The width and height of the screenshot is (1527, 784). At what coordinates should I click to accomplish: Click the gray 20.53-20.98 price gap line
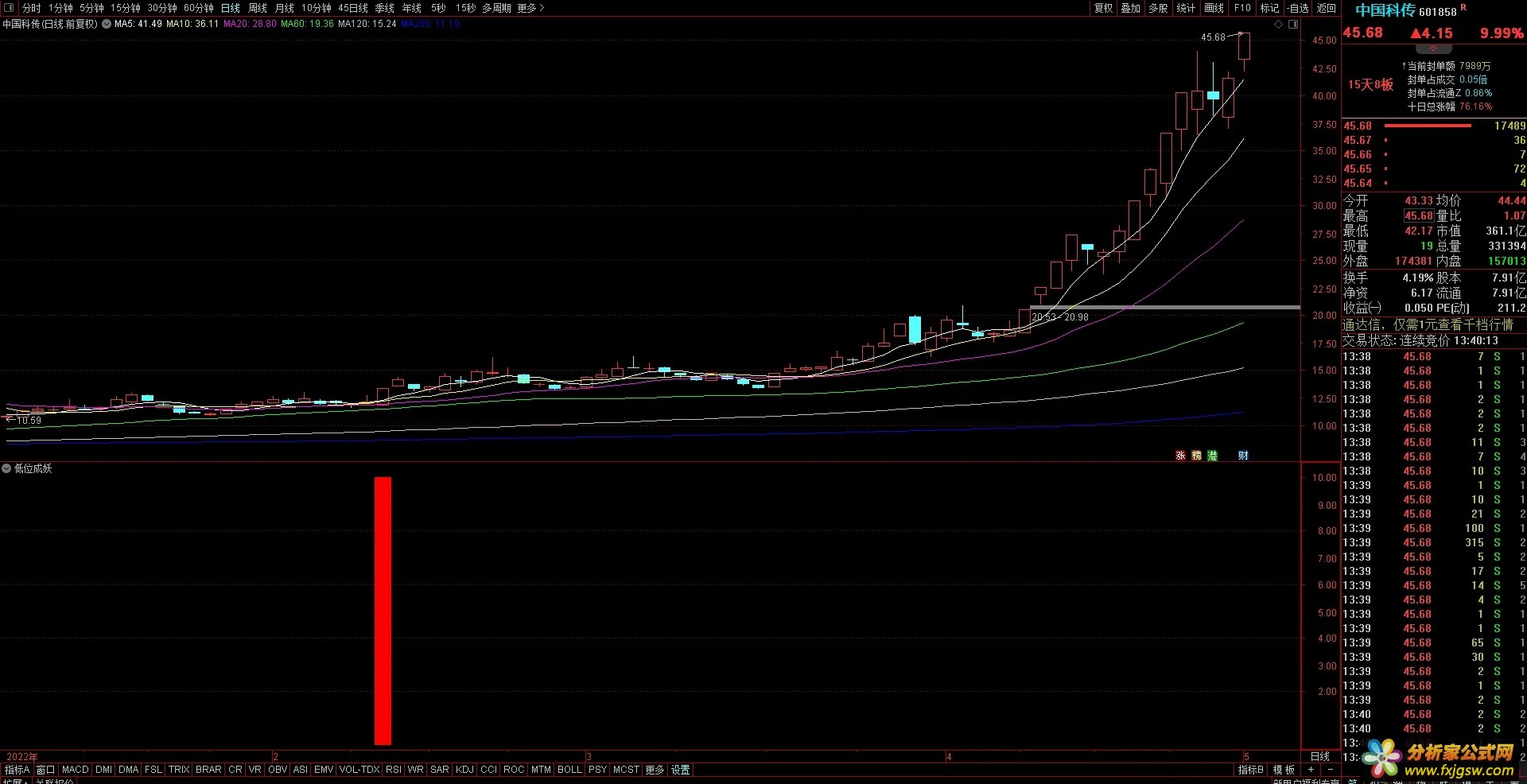[x=1165, y=308]
